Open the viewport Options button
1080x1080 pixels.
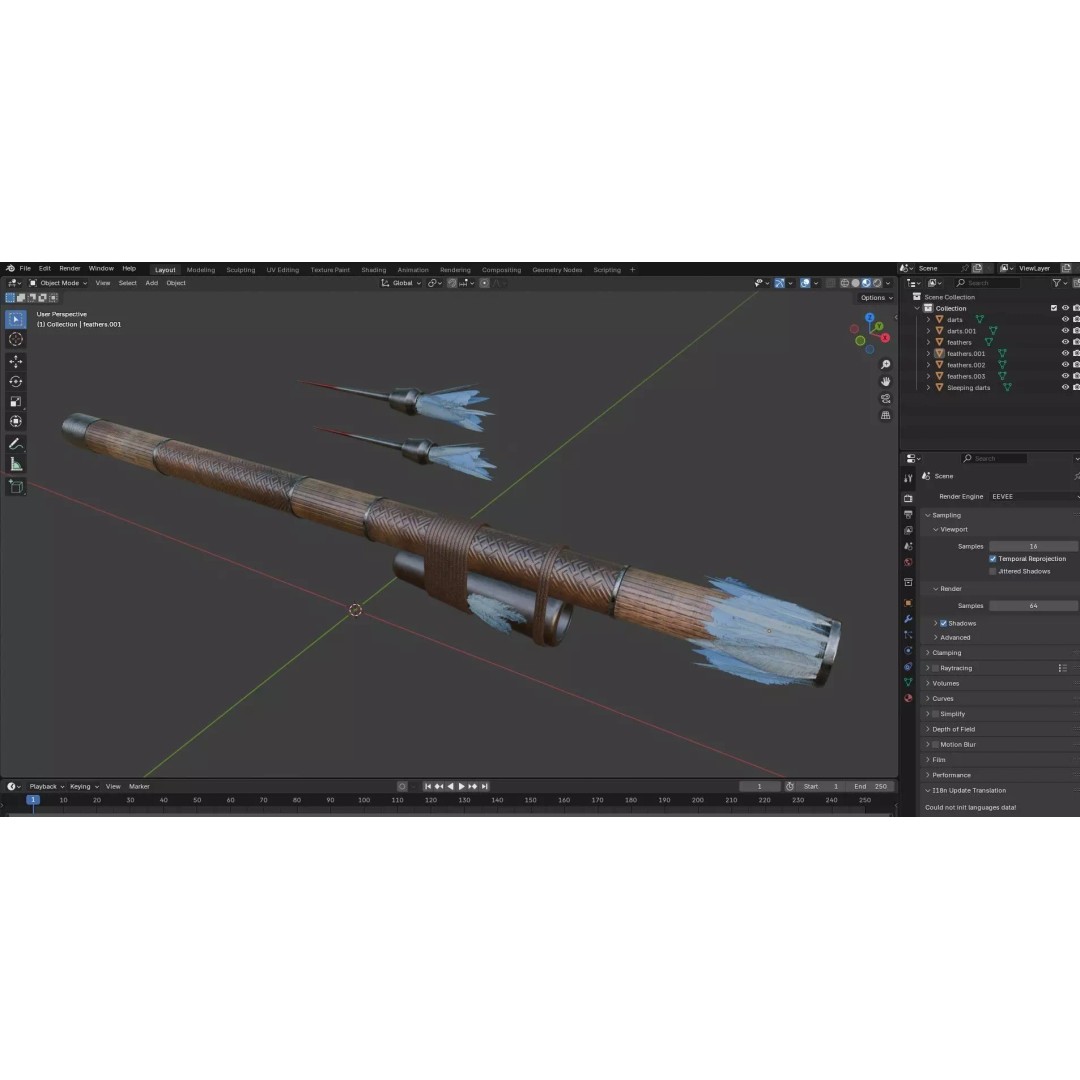pyautogui.click(x=876, y=298)
